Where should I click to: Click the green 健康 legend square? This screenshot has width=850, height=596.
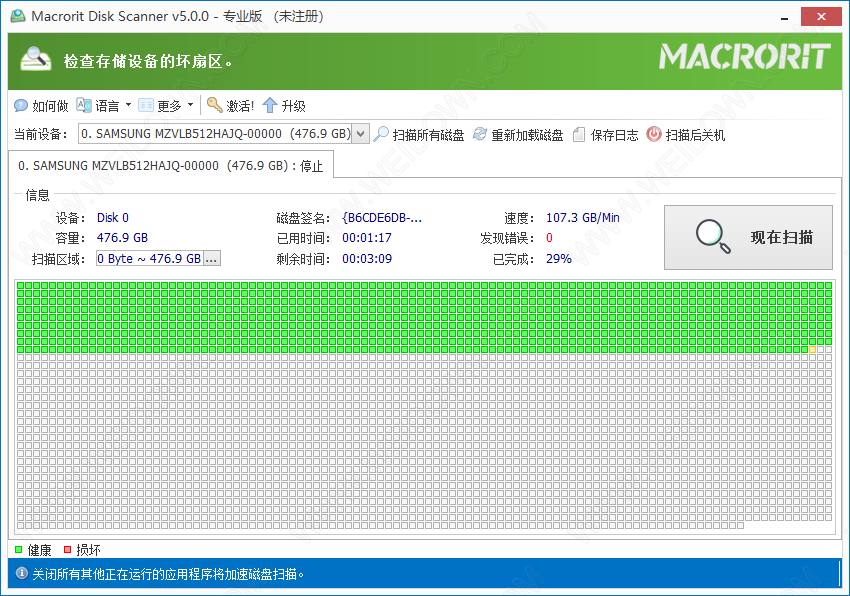click(x=18, y=549)
